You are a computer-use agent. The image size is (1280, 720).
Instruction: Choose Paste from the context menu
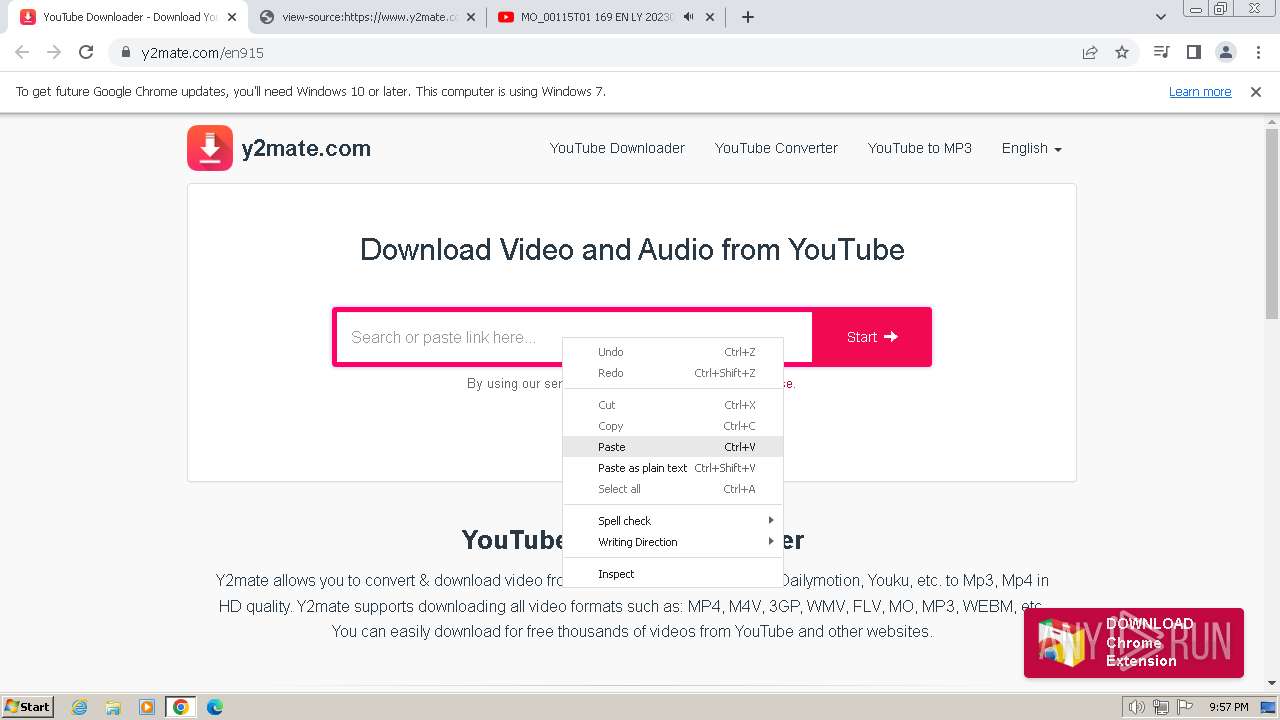pos(673,447)
